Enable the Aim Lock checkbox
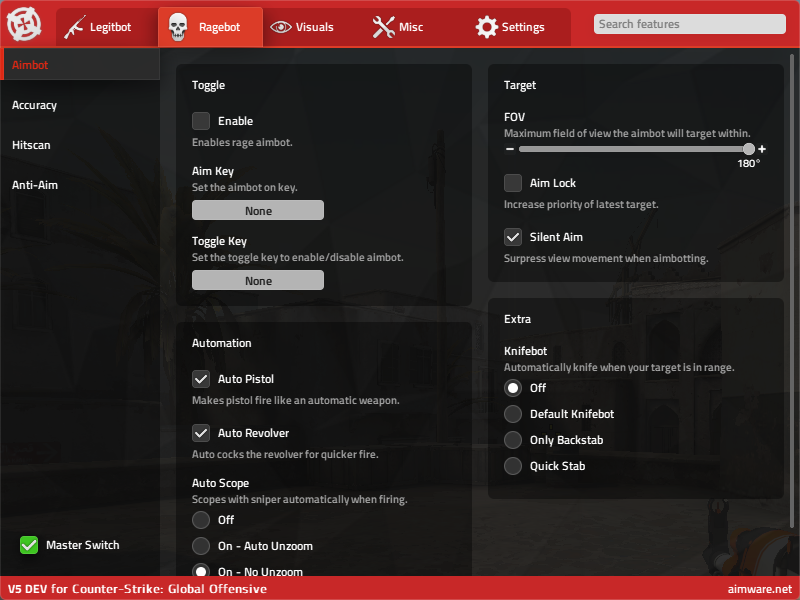 (513, 183)
